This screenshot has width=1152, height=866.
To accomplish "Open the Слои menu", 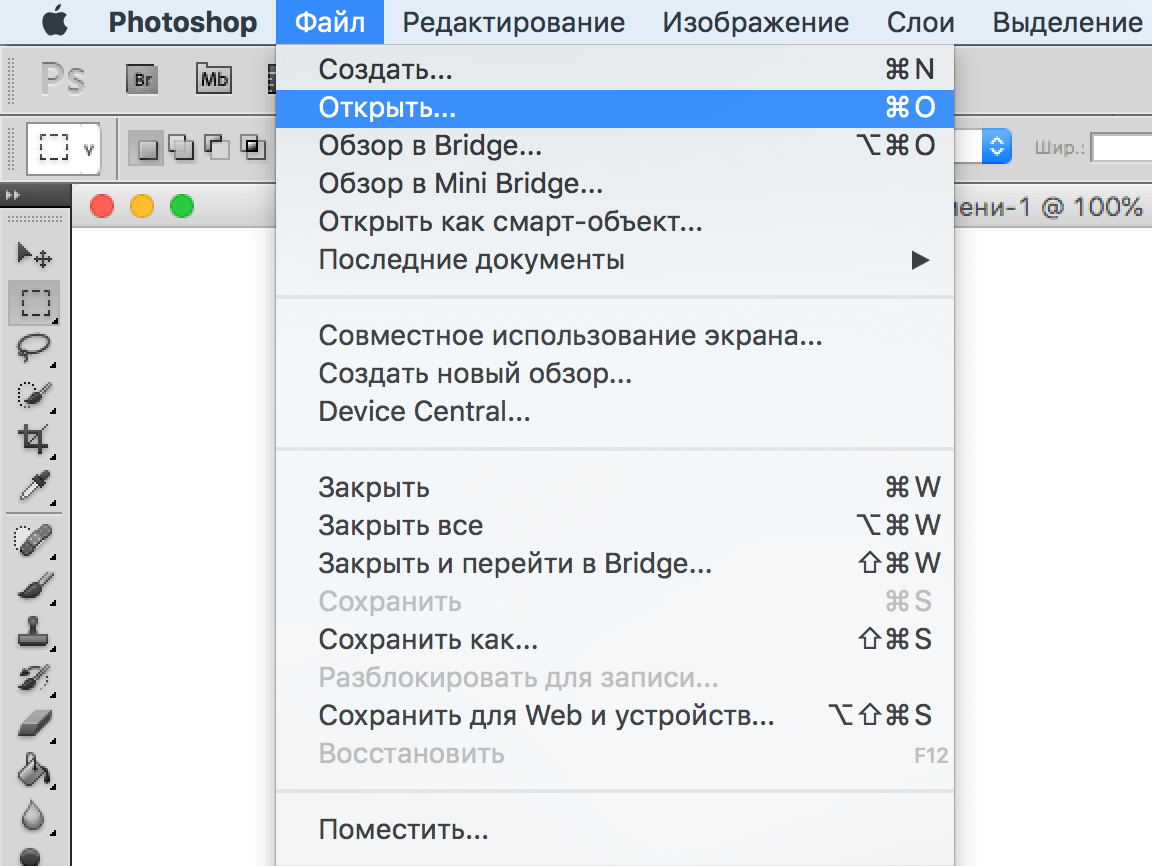I will [x=919, y=22].
